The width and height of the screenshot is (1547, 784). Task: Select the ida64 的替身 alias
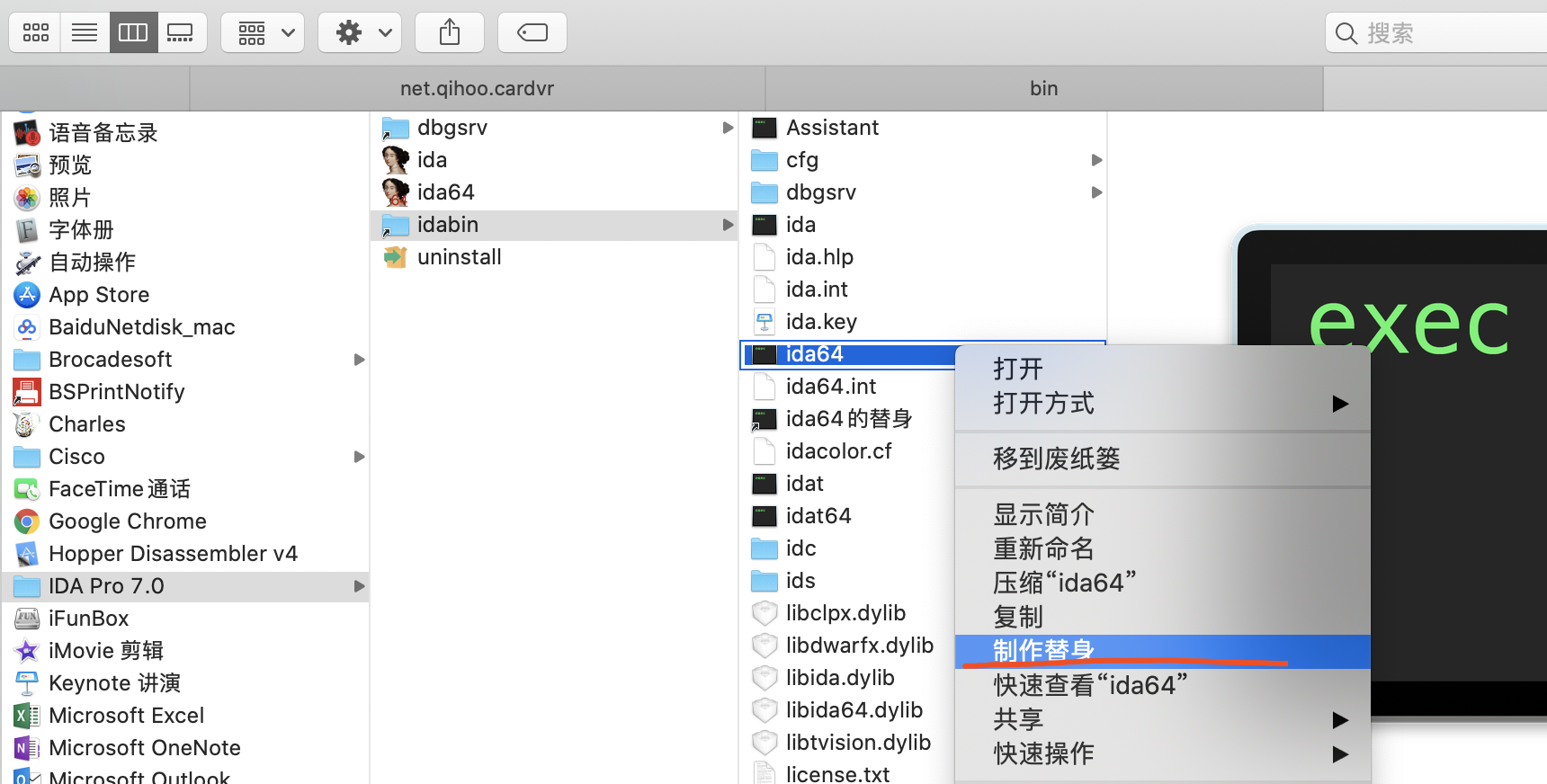[x=847, y=419]
